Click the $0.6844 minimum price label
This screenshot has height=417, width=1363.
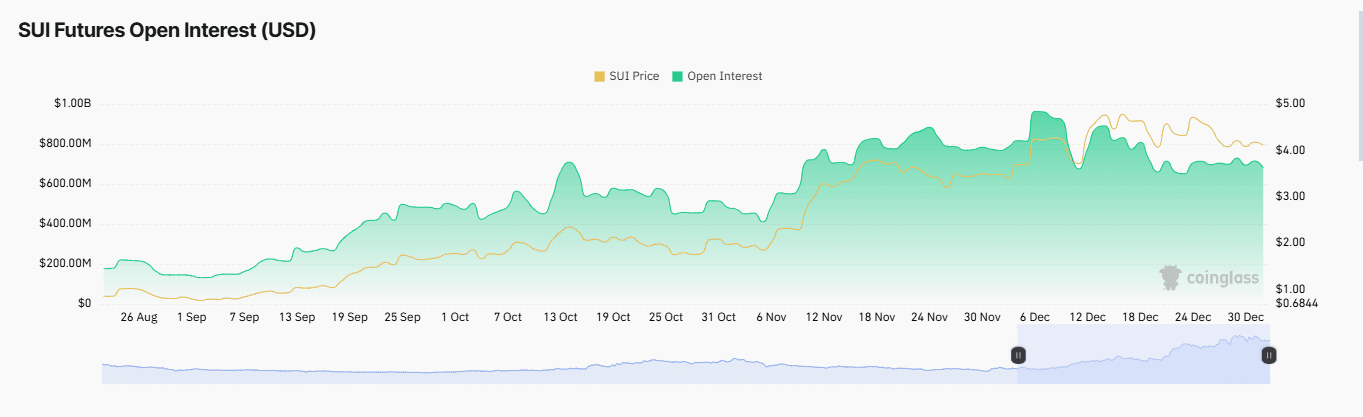[1298, 303]
